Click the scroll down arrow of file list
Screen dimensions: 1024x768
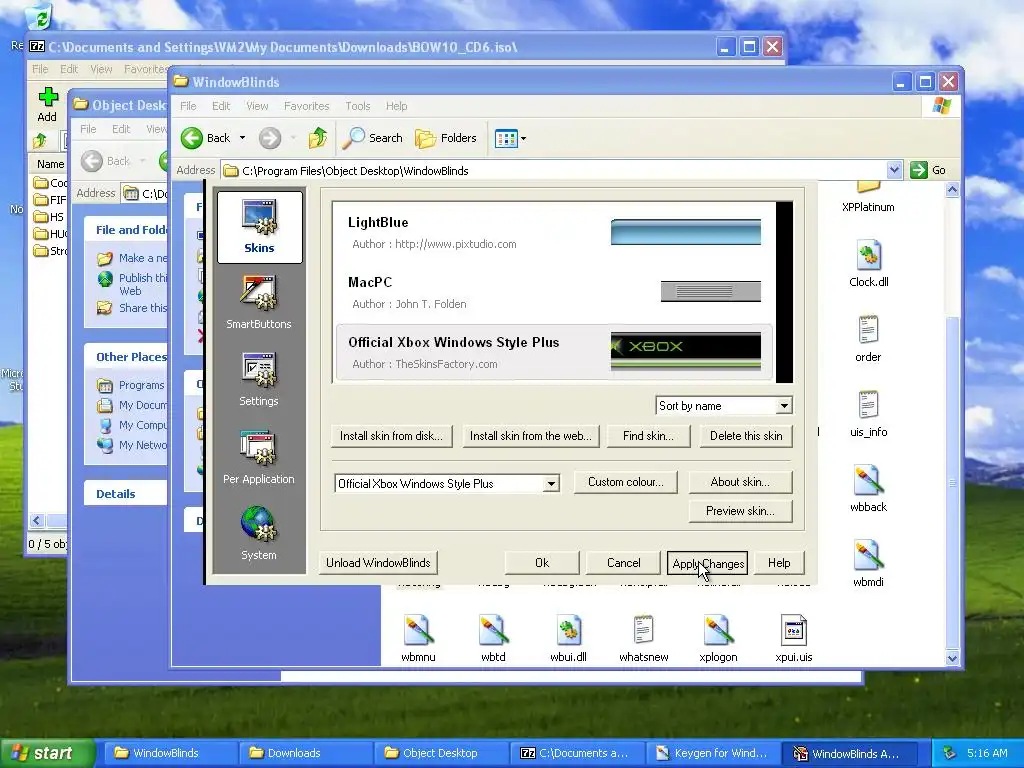point(952,658)
